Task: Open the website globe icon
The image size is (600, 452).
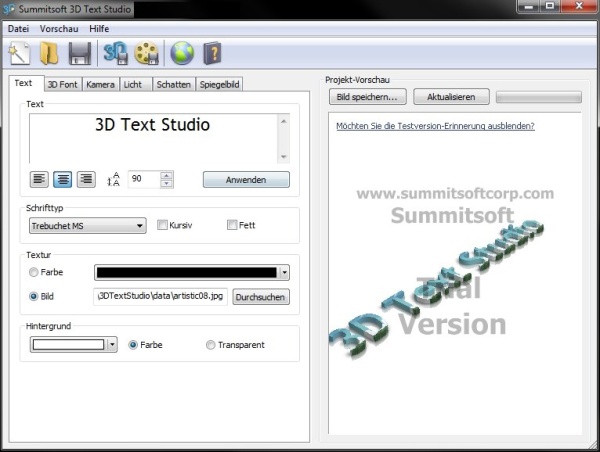Action: pyautogui.click(x=182, y=54)
